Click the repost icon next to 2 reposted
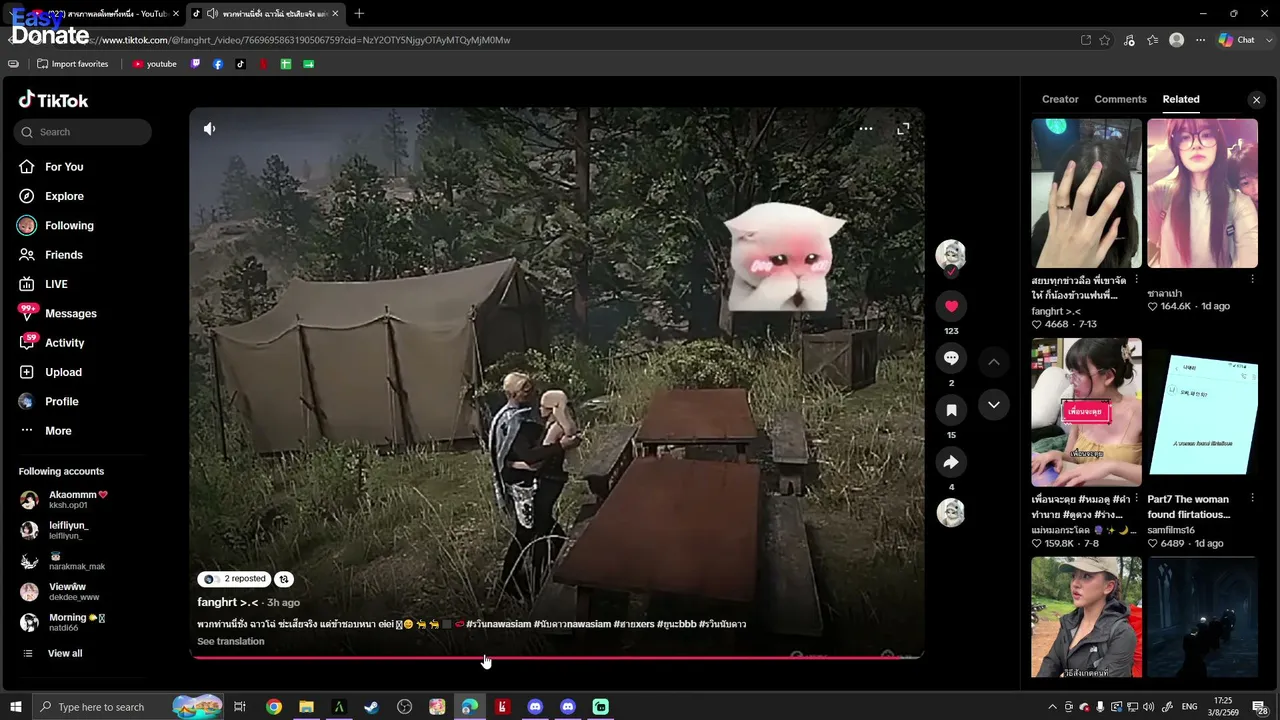 tap(284, 579)
